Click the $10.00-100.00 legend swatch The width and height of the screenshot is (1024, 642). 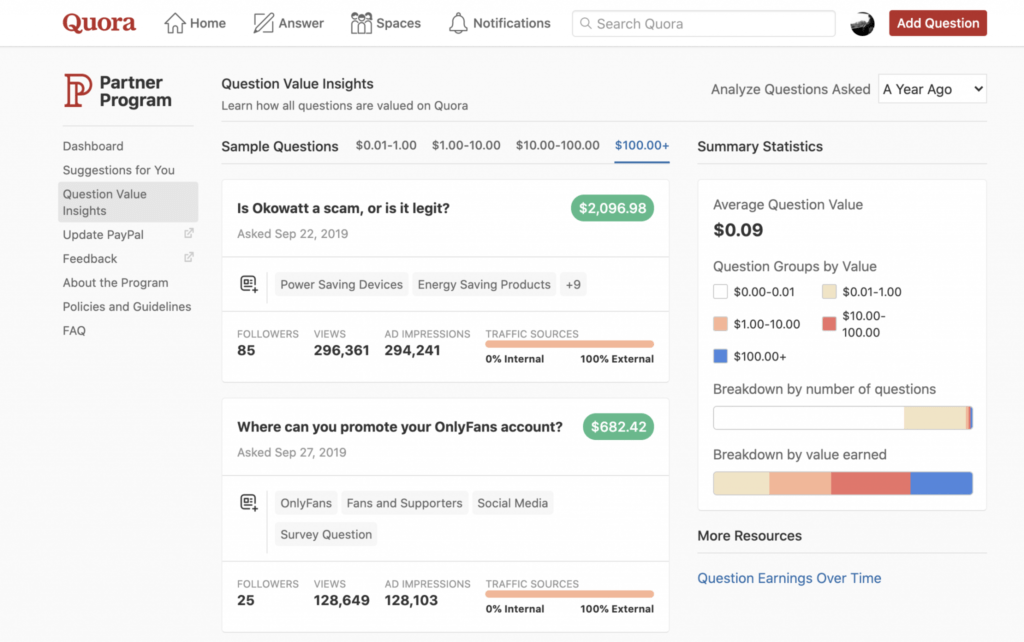pos(829,324)
